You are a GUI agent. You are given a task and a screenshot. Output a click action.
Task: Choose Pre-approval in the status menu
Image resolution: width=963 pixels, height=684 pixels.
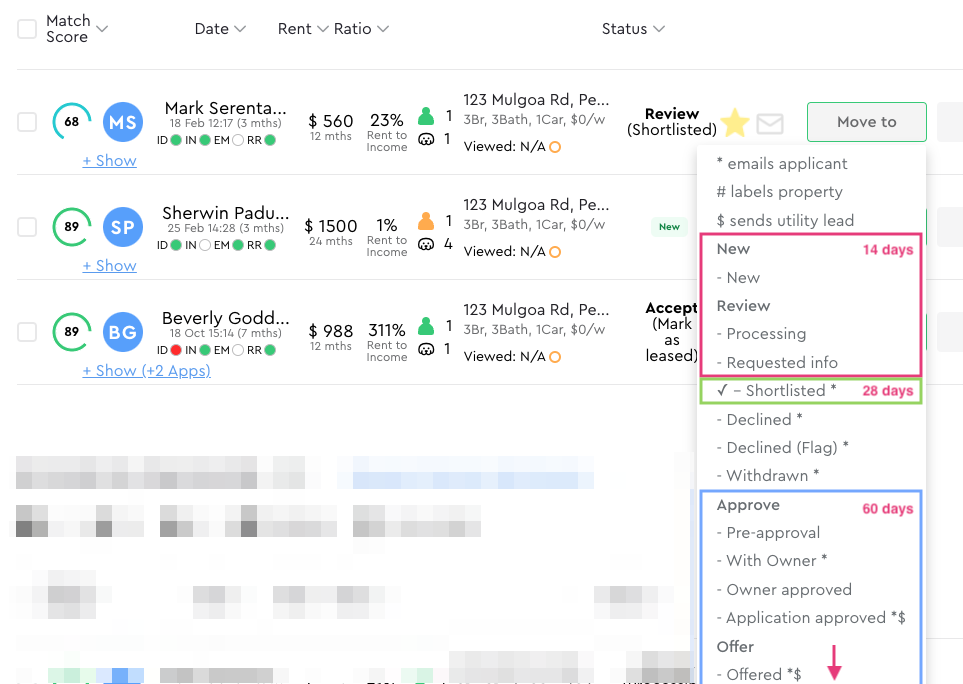click(773, 533)
